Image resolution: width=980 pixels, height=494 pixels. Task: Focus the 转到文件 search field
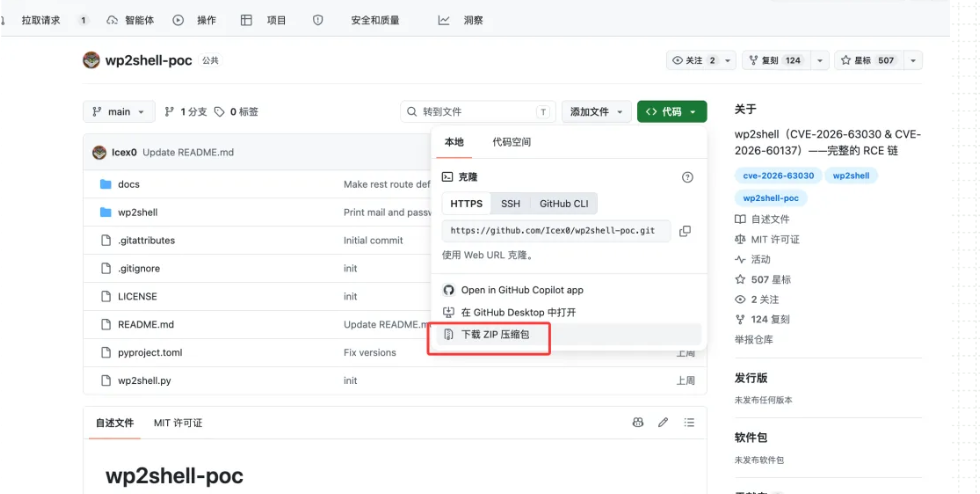(x=478, y=112)
